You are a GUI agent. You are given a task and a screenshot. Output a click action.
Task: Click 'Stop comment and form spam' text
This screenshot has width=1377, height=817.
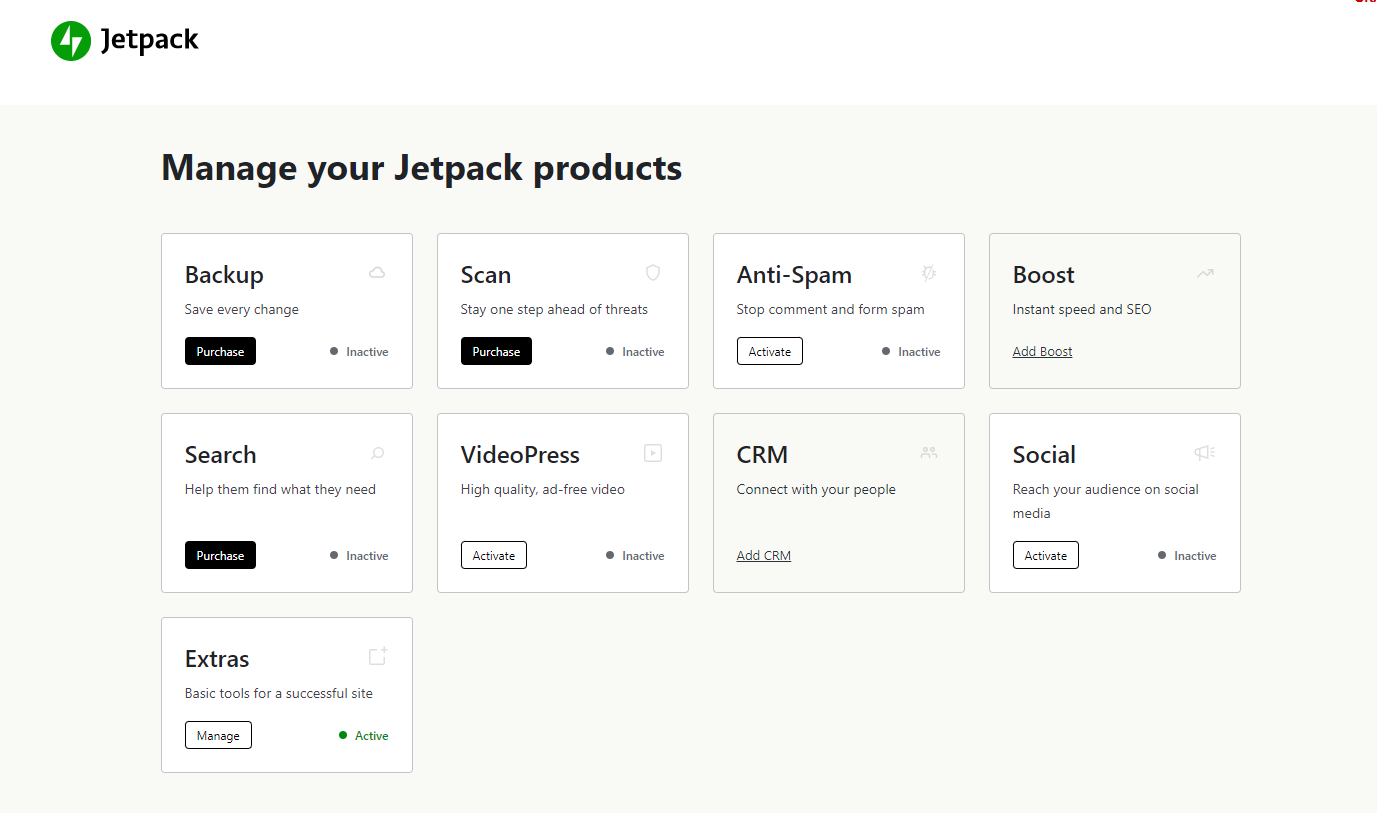(x=830, y=310)
